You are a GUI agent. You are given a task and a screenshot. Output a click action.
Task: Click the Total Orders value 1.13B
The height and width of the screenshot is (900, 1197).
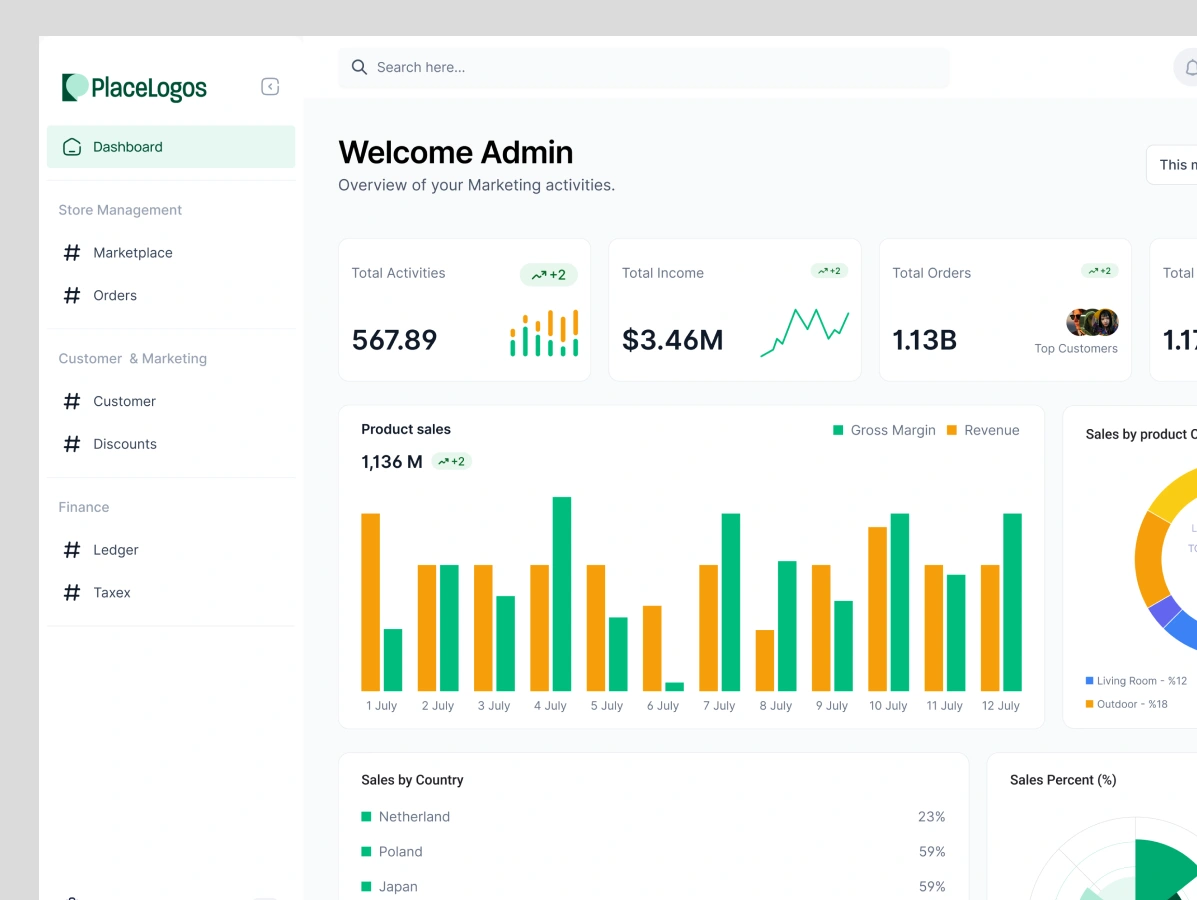(924, 340)
